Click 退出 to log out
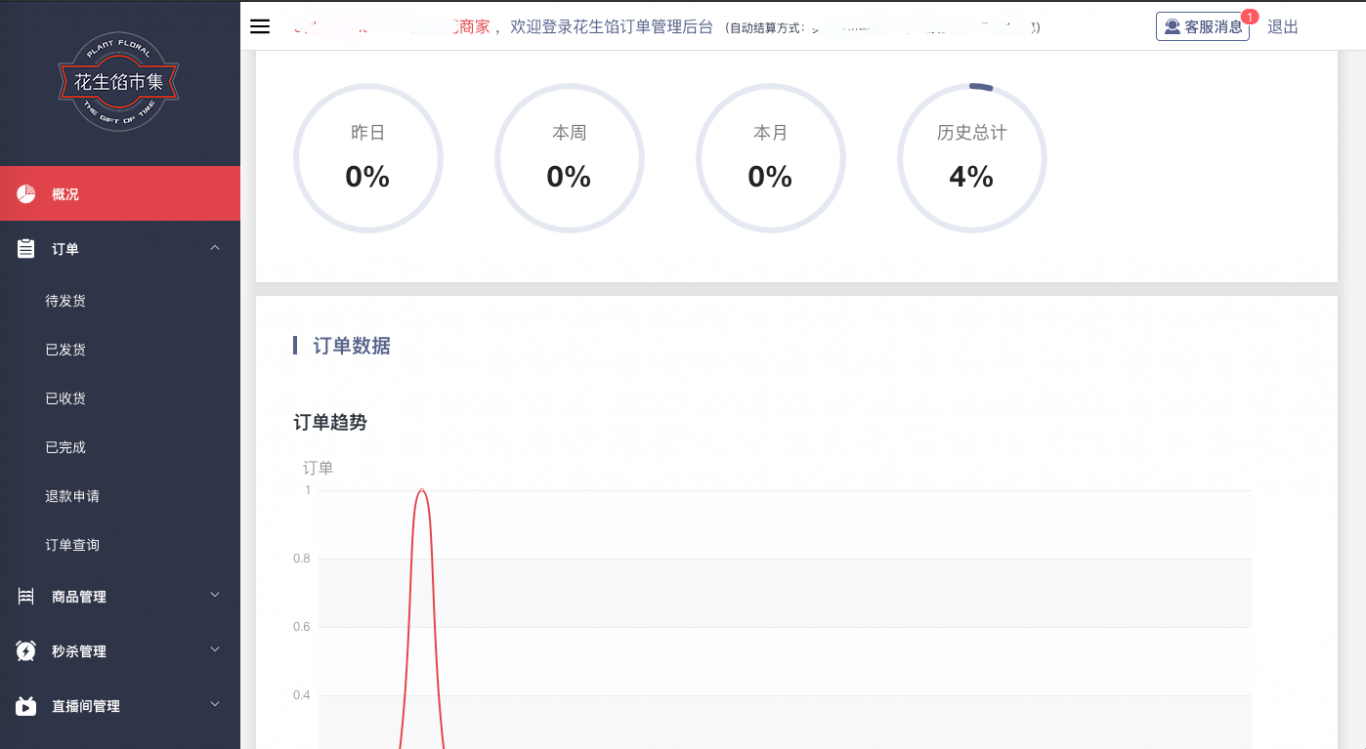 click(x=1283, y=27)
